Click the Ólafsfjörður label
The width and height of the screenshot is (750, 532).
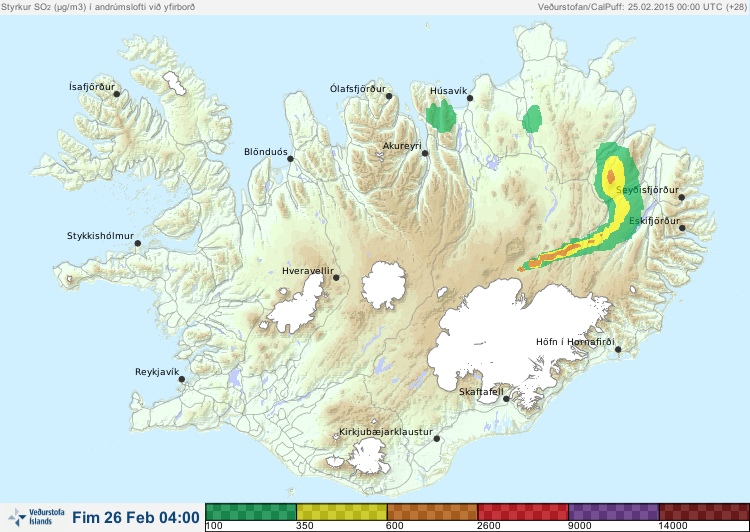(358, 89)
